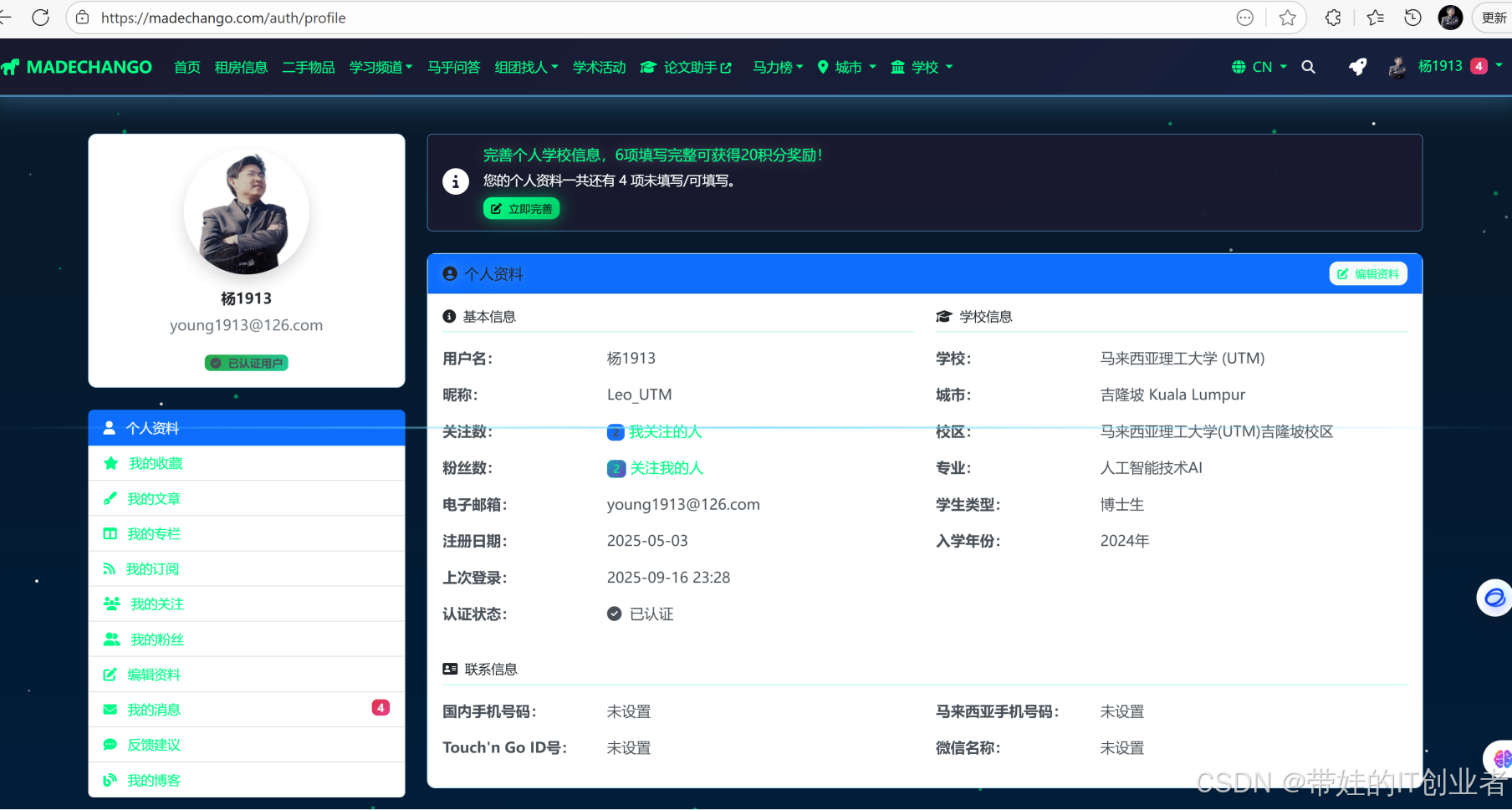Open 我的博客 in sidebar

click(x=247, y=779)
